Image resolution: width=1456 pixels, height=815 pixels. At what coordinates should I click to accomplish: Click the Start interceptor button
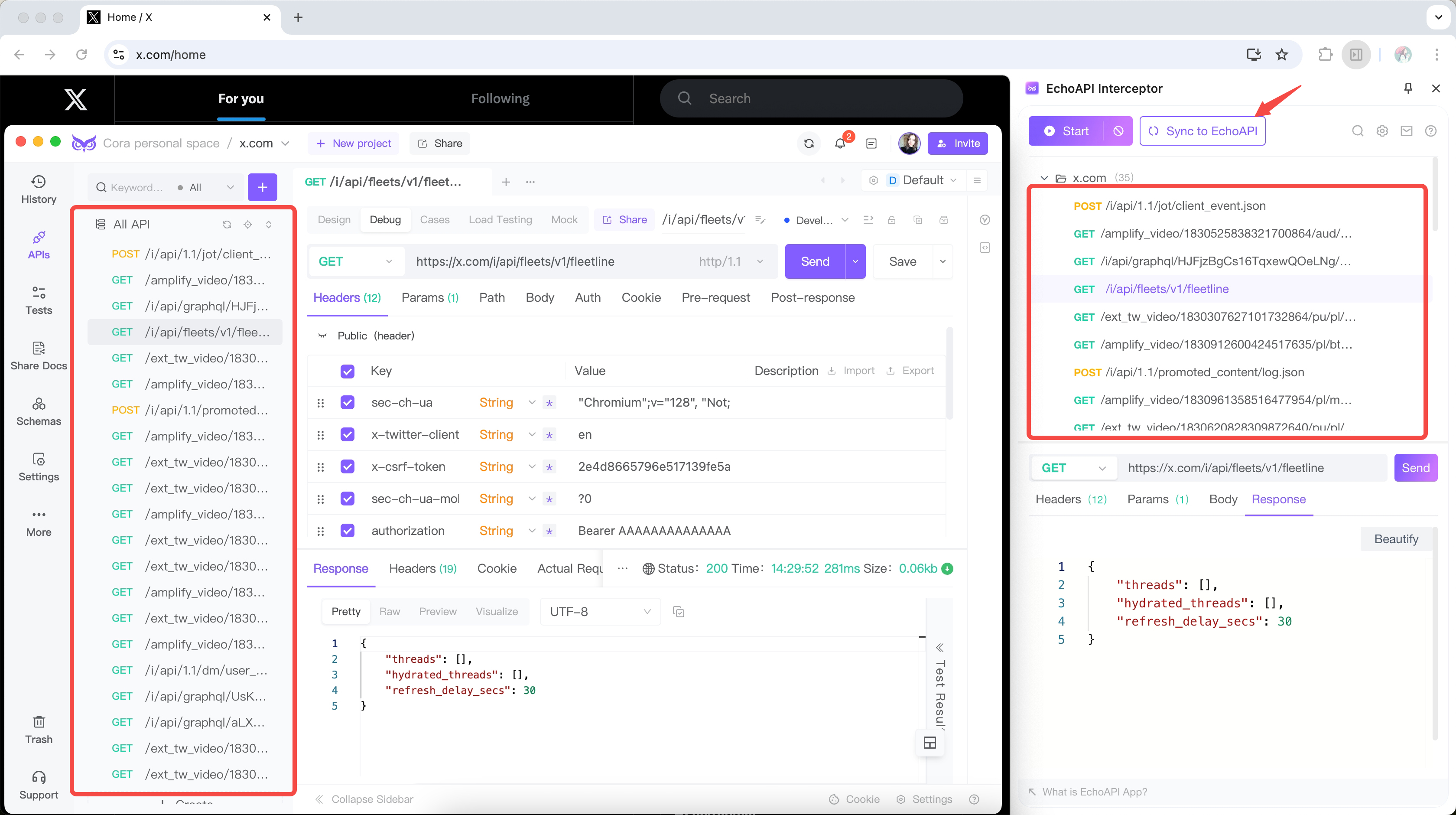pos(1066,131)
